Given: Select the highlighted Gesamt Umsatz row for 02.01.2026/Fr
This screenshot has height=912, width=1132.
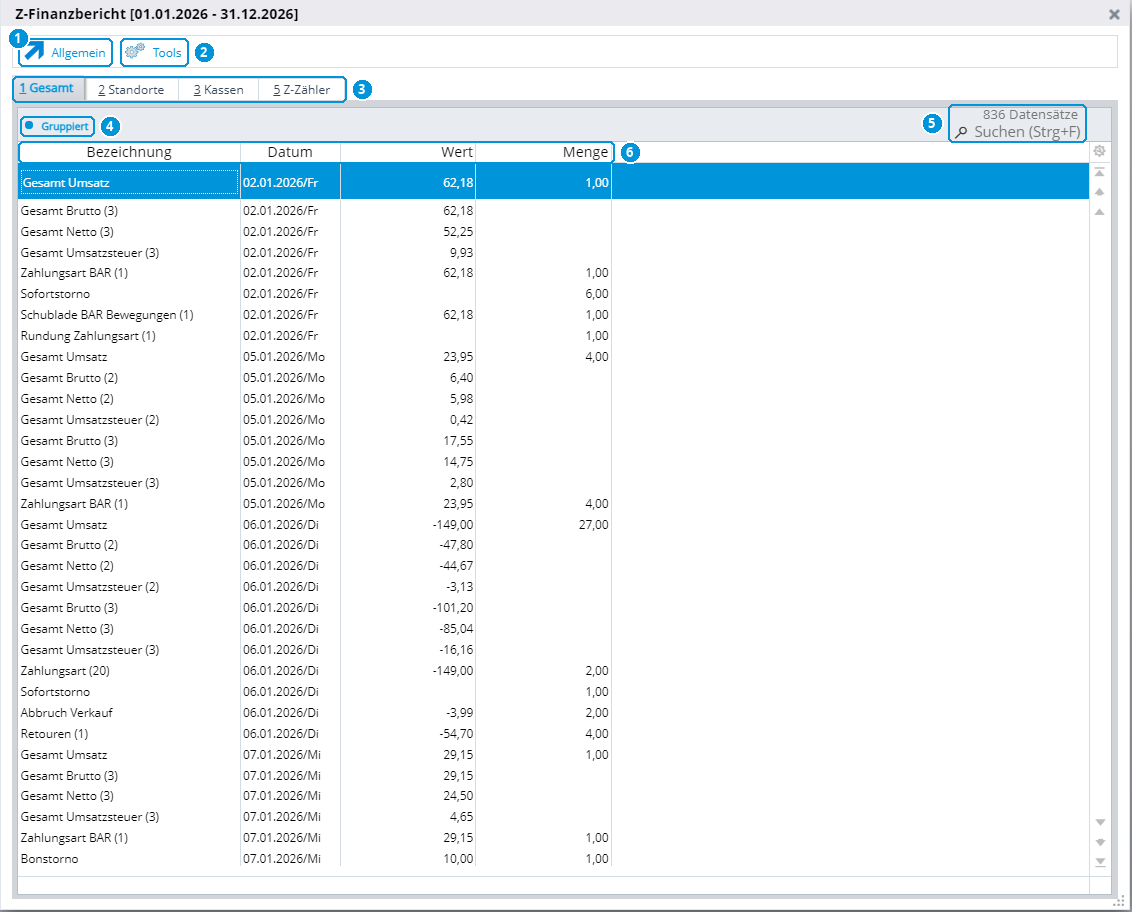Looking at the screenshot, I should [x=553, y=183].
